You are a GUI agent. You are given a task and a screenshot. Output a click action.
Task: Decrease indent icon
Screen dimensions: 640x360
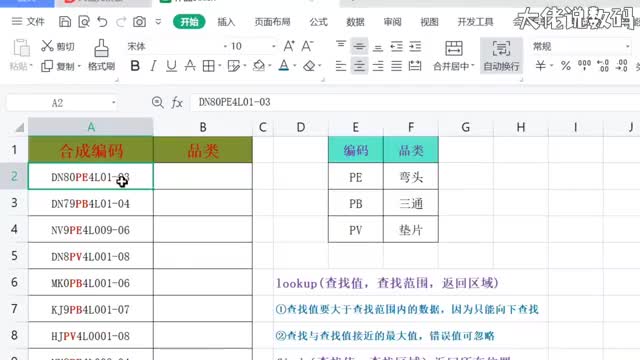396,46
